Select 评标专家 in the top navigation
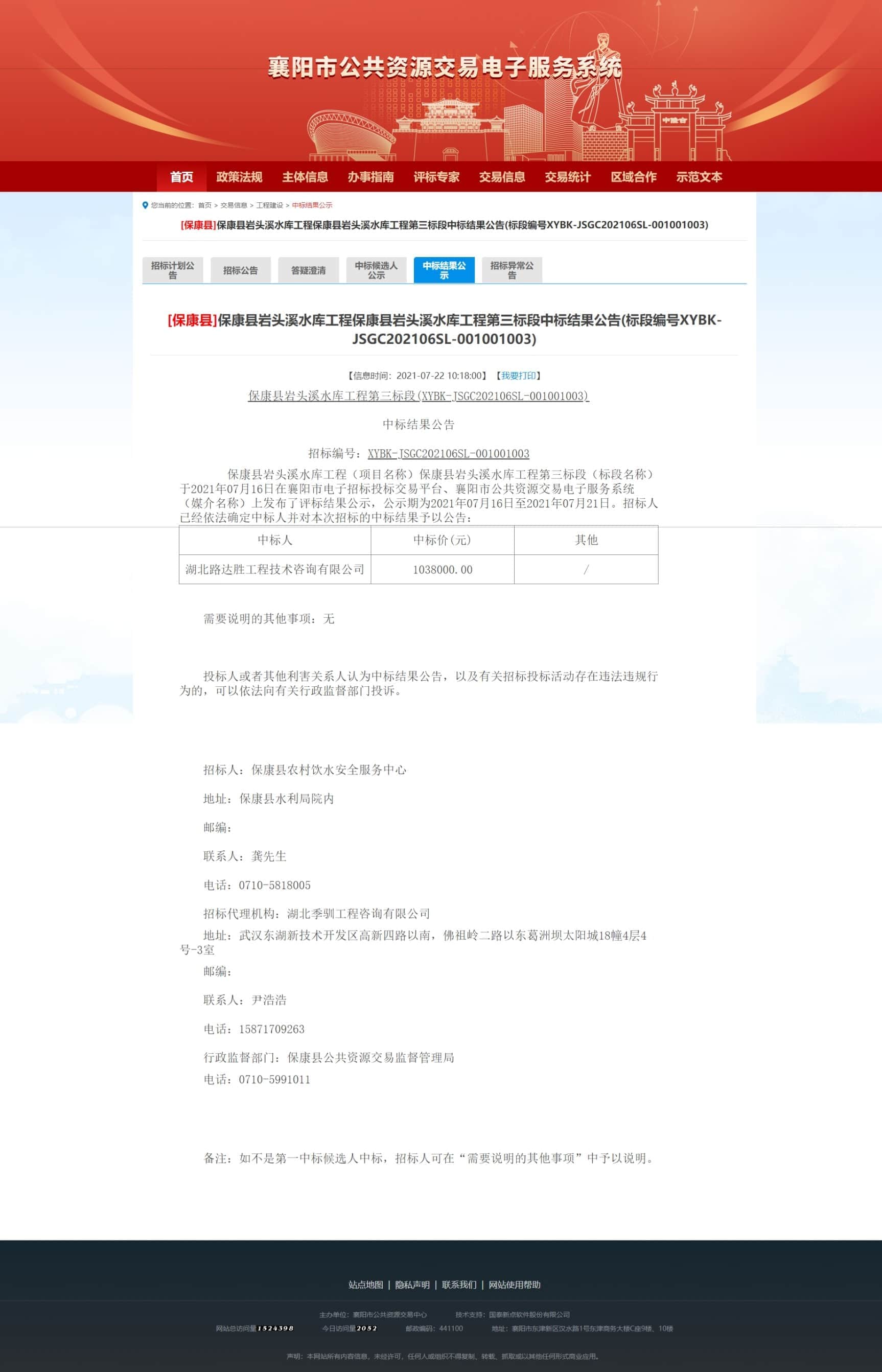 436,177
